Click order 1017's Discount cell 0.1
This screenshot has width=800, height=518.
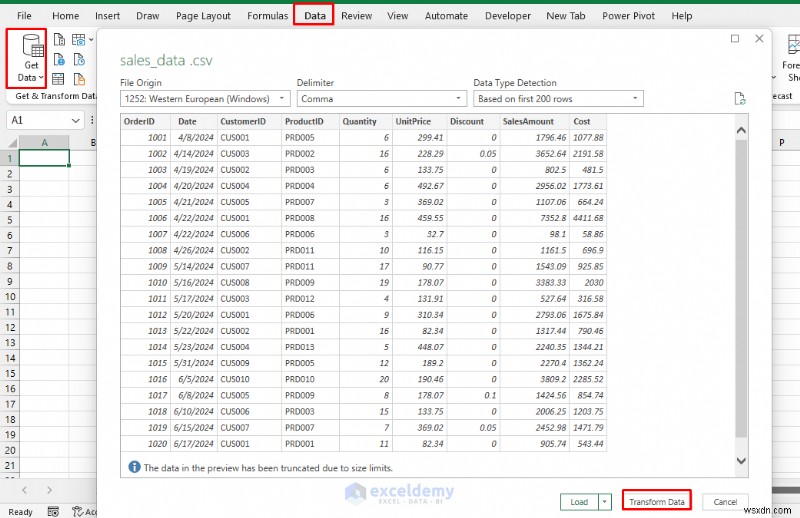click(x=473, y=395)
